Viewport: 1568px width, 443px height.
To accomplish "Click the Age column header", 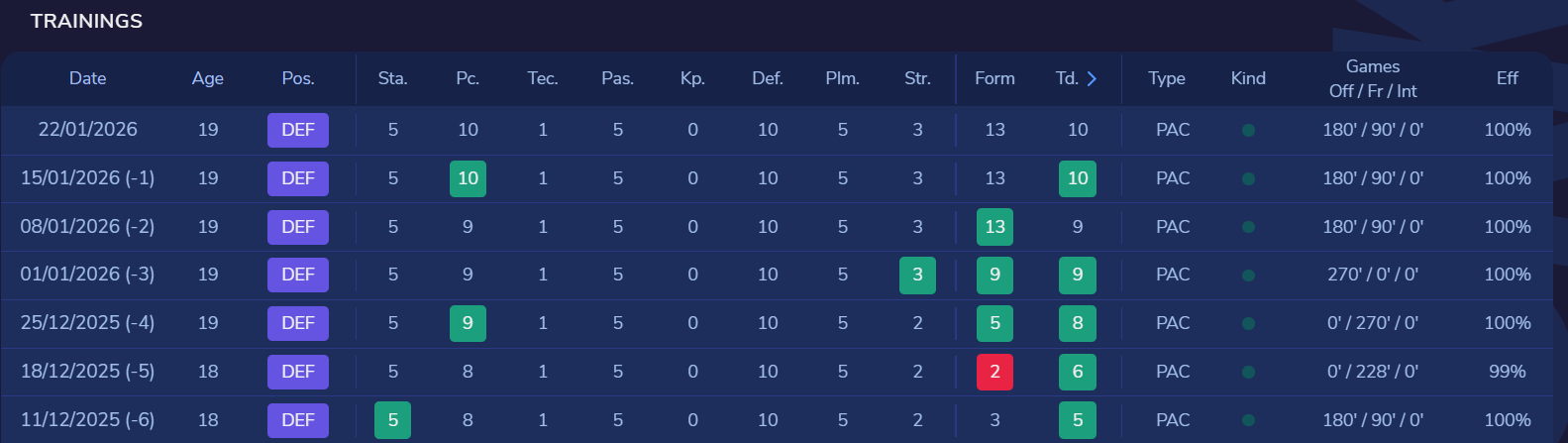I will click(208, 78).
